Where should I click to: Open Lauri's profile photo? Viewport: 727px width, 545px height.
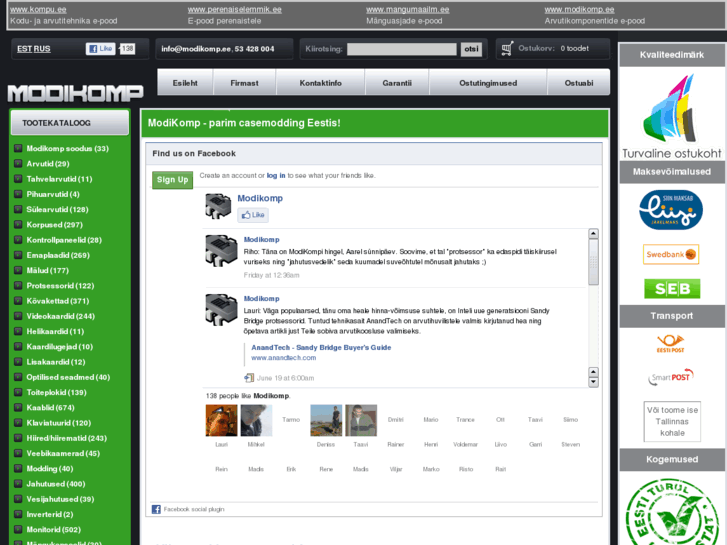tap(221, 420)
